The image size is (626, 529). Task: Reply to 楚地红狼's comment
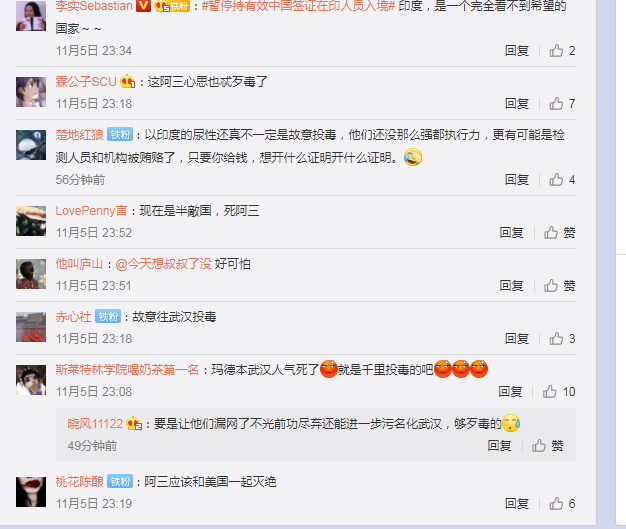(x=517, y=180)
